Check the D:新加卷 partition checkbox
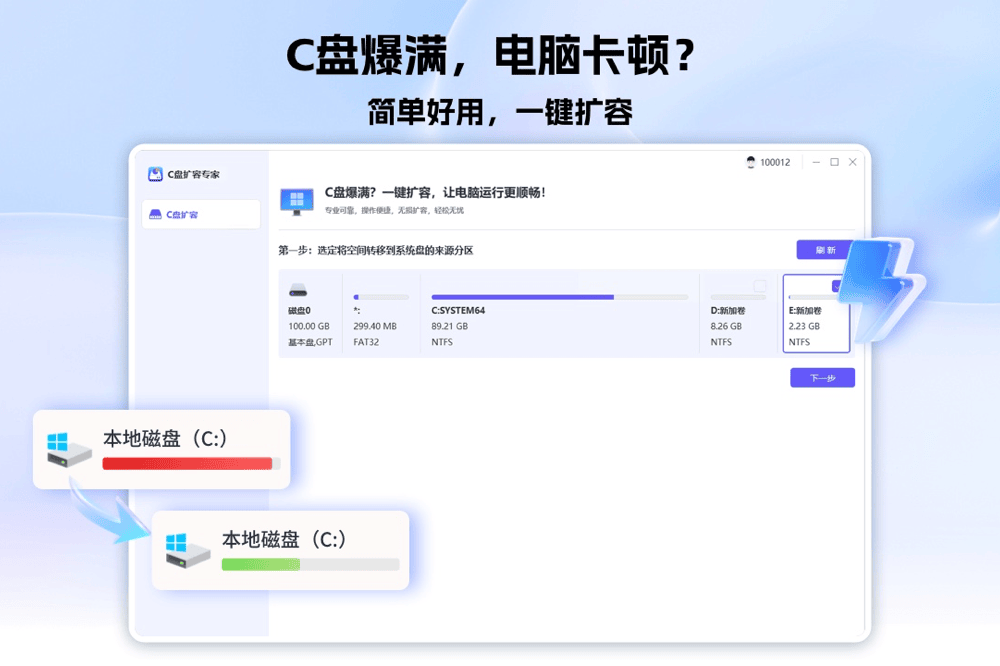Image resolution: width=1000 pixels, height=666 pixels. tap(760, 285)
